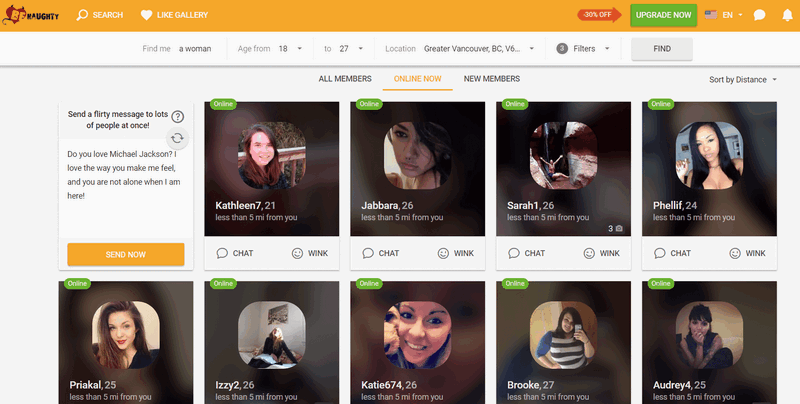The image size is (800, 404).
Task: Click the SEND NOW button
Action: [x=126, y=254]
